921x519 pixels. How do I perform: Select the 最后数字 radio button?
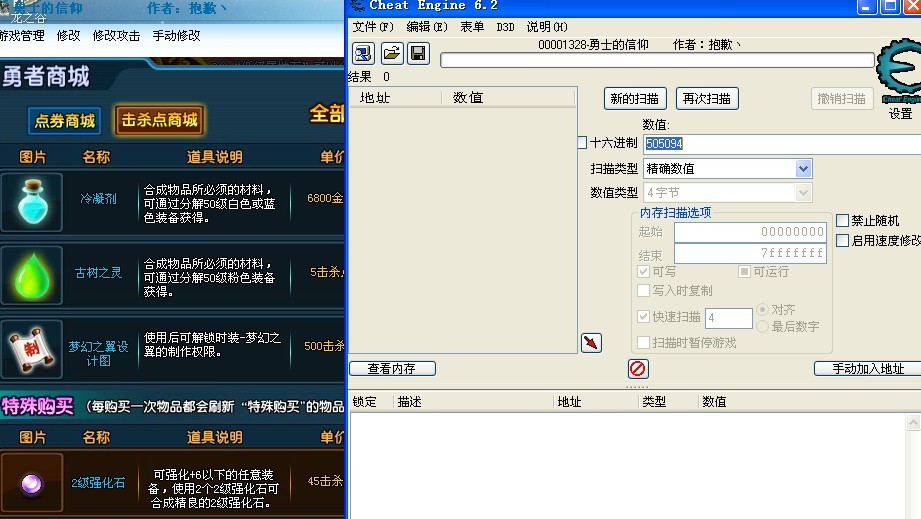coord(762,326)
